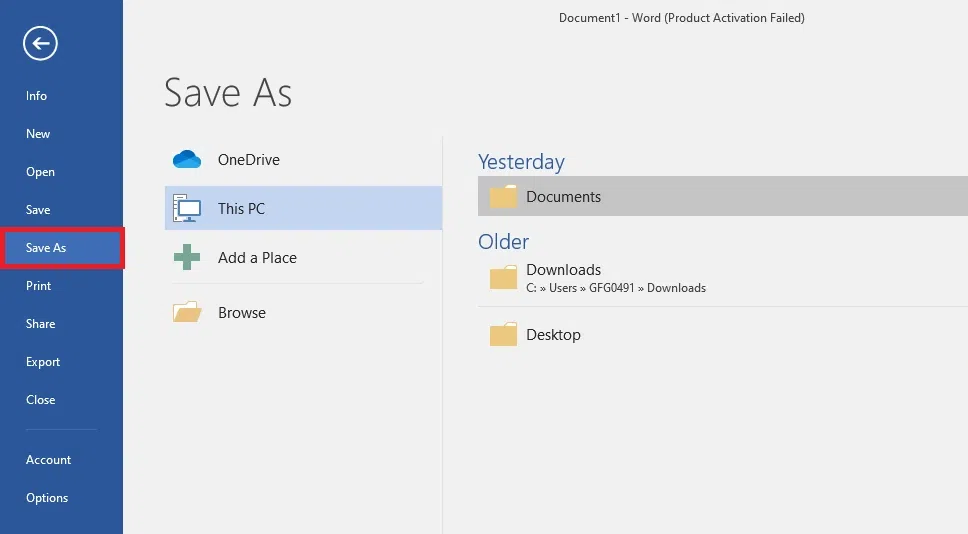The image size is (968, 534).
Task: Select New in the backstage sidebar
Action: point(38,133)
